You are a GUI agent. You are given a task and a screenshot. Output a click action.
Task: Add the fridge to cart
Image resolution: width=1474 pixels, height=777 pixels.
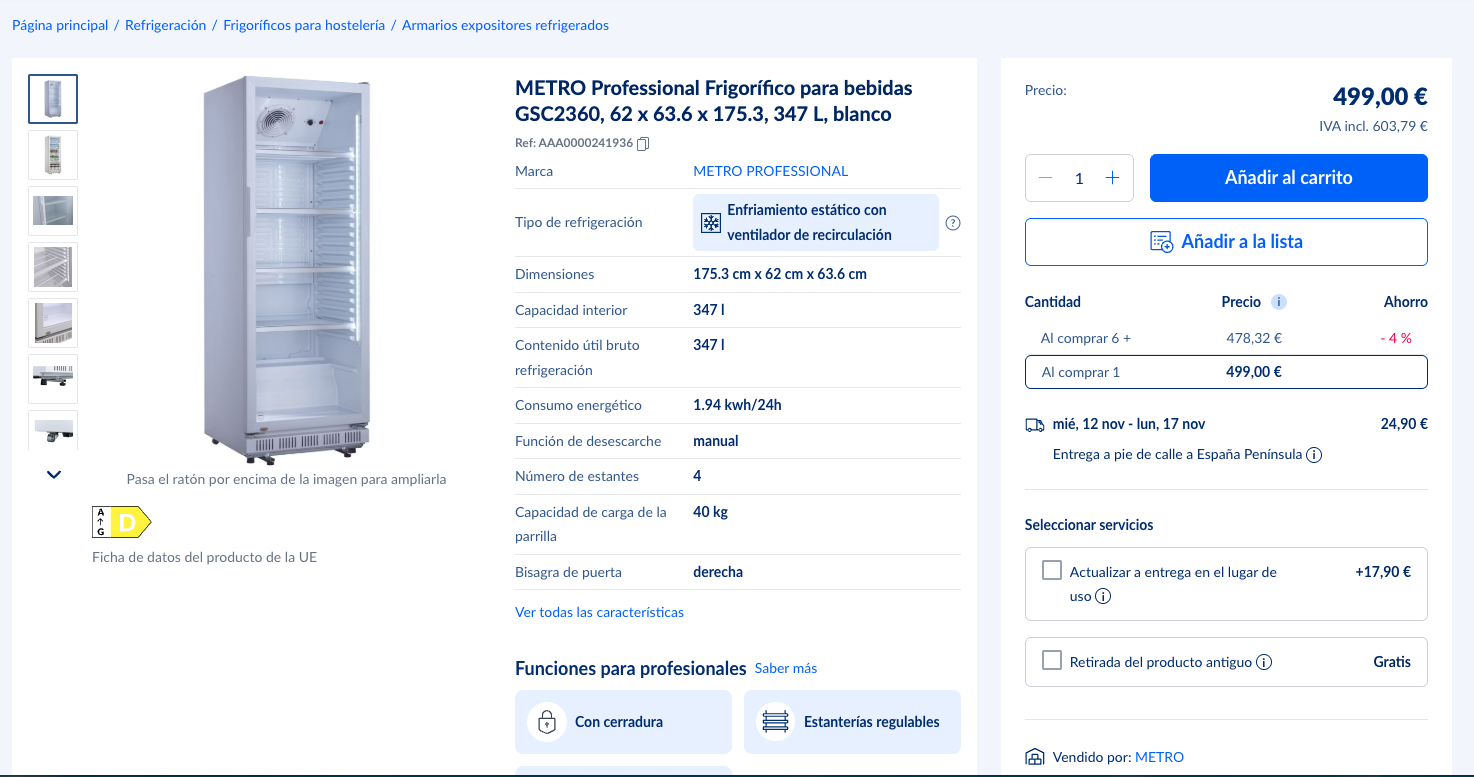1288,178
